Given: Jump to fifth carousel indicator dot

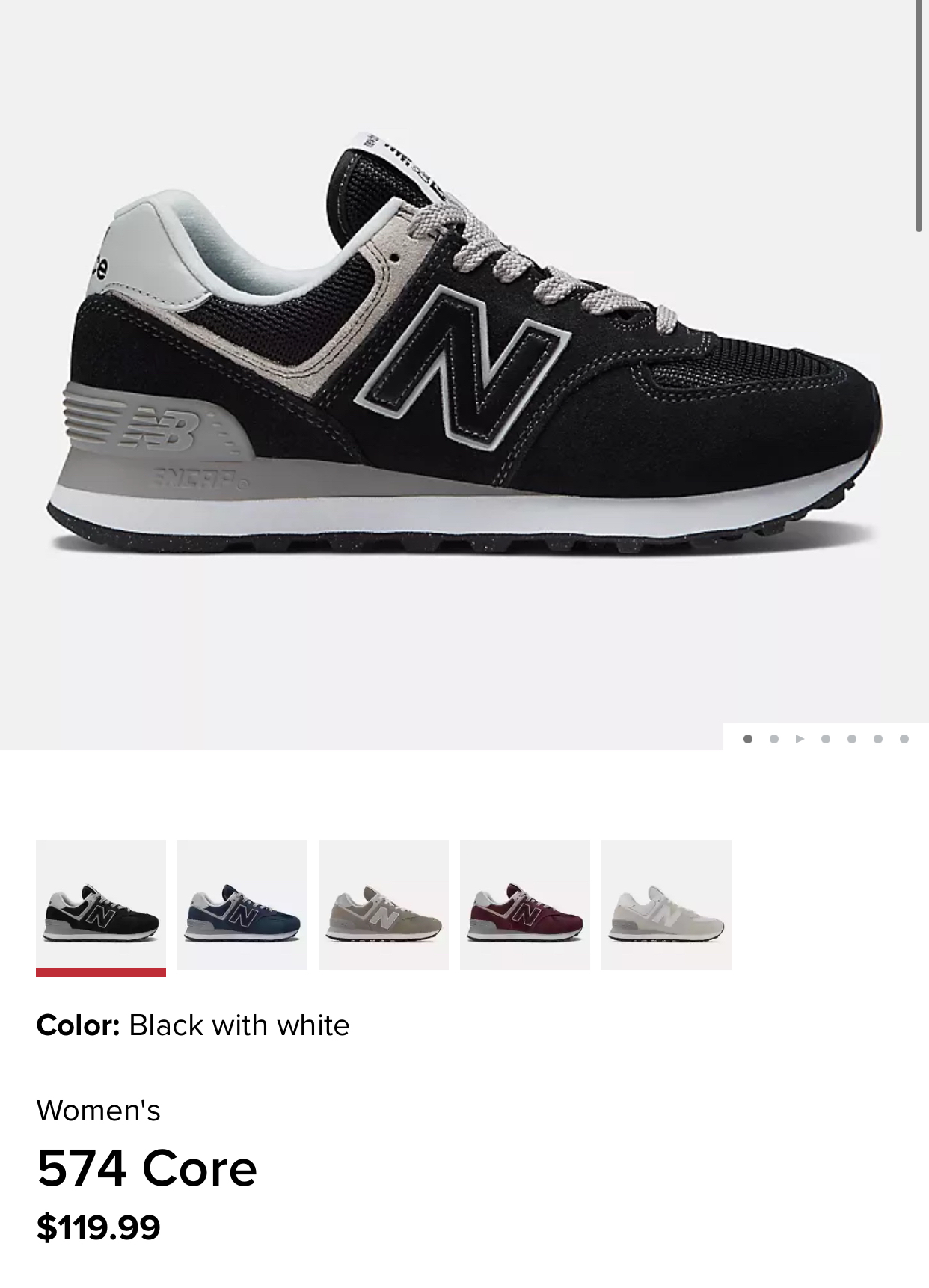Looking at the screenshot, I should point(852,739).
